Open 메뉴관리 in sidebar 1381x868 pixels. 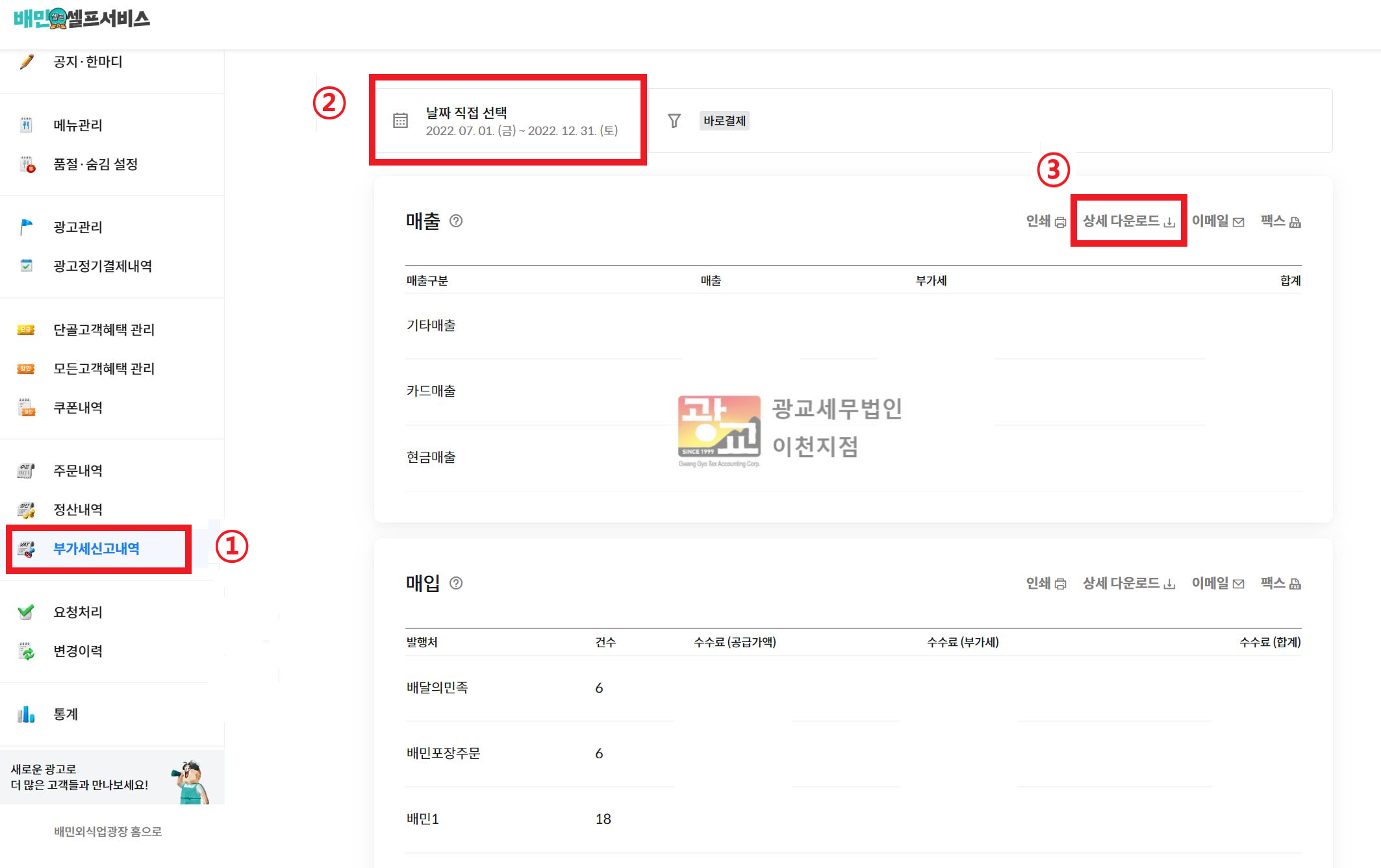(x=78, y=125)
